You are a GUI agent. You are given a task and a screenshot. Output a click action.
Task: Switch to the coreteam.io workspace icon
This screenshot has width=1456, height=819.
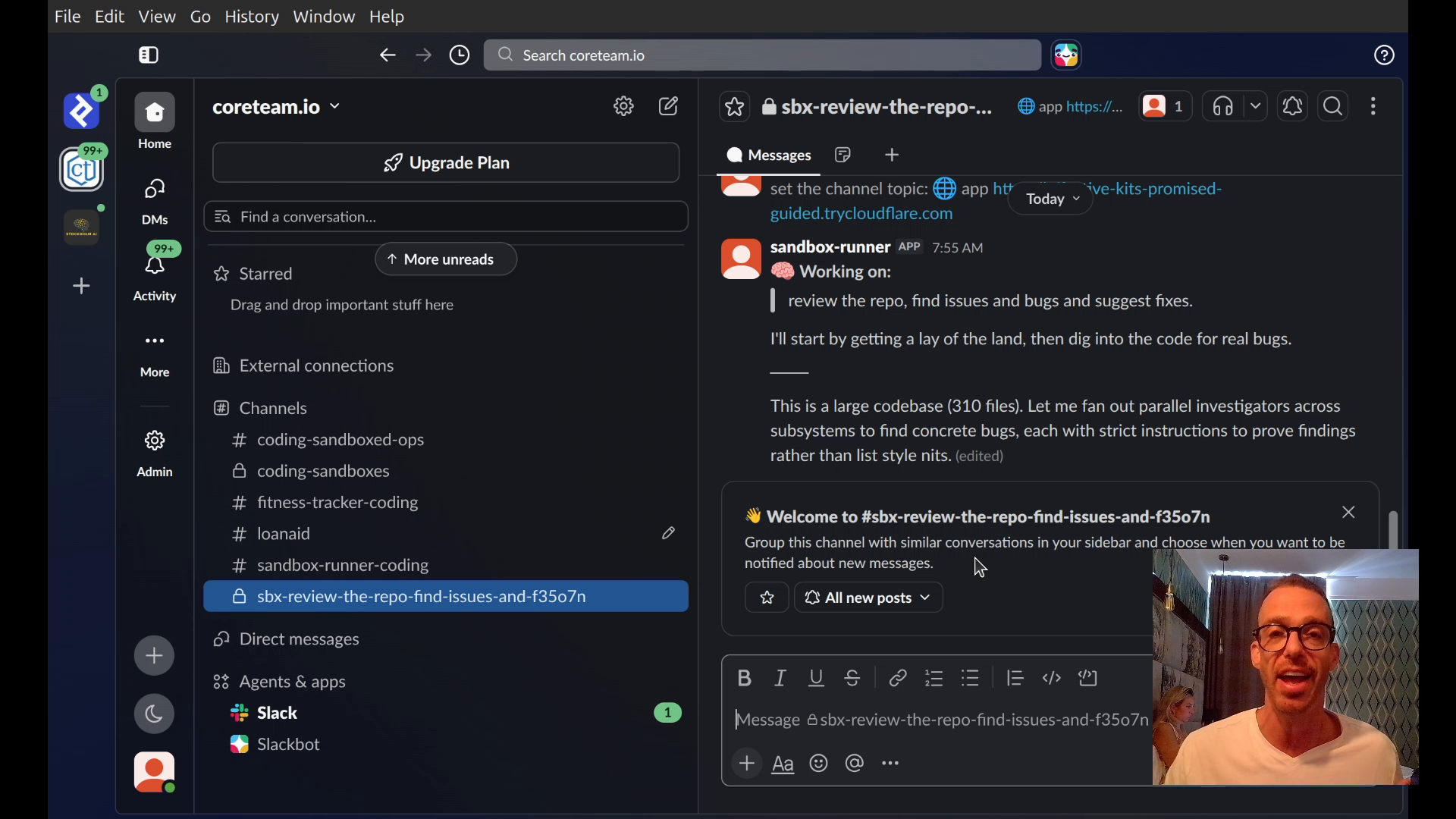click(x=82, y=169)
